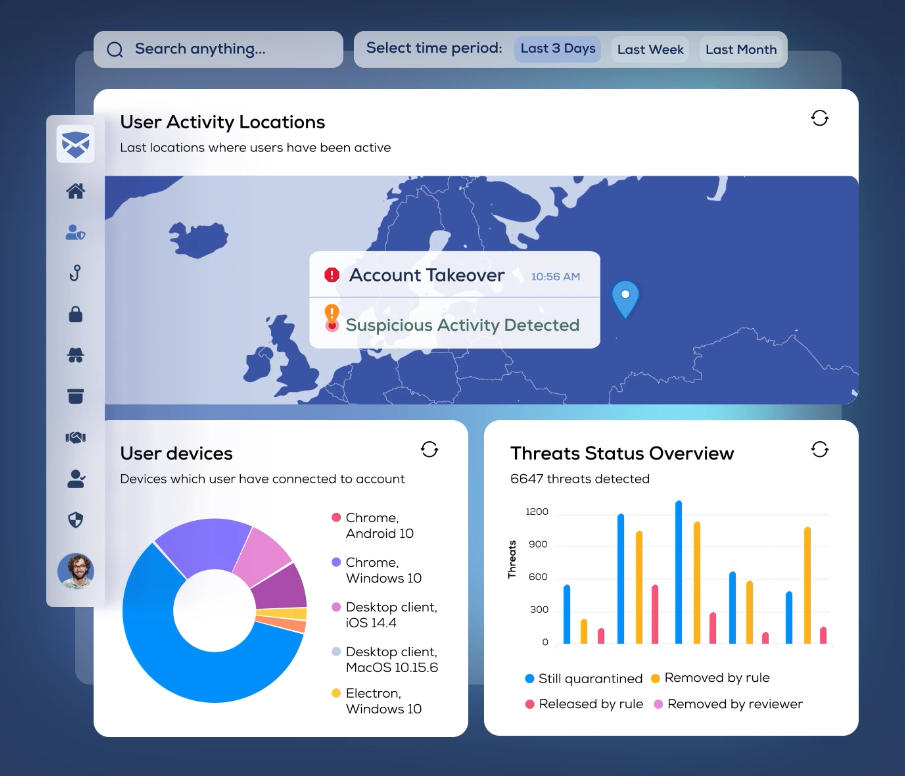Open the Home icon in sidebar

76,191
